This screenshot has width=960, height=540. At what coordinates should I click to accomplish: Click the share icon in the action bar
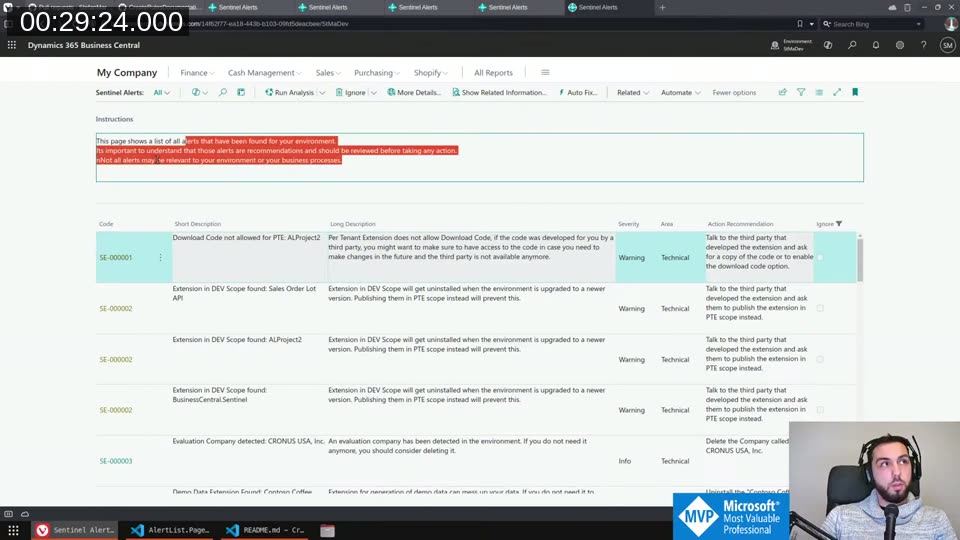[782, 92]
